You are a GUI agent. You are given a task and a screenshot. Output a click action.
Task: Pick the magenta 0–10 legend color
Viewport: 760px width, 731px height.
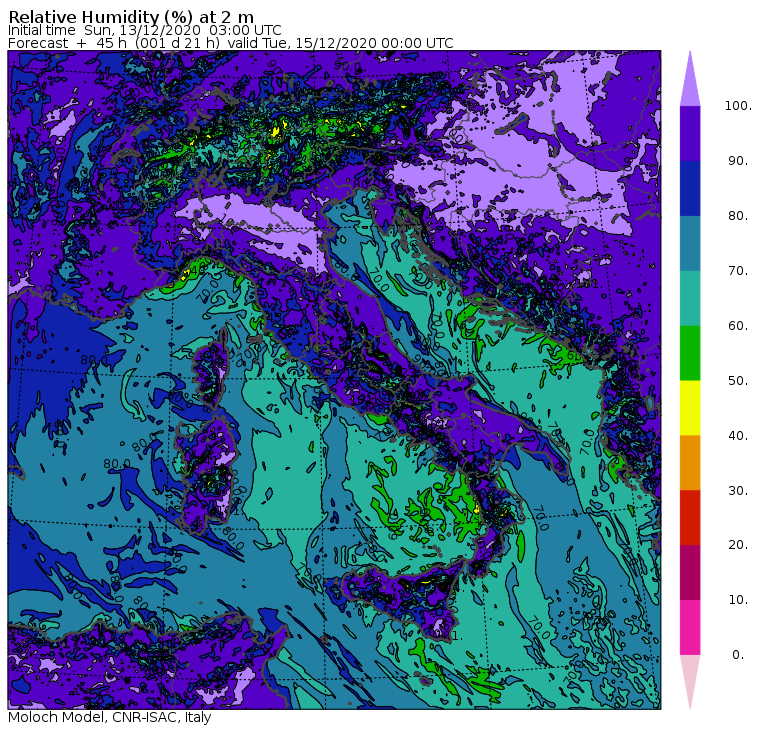(x=690, y=628)
